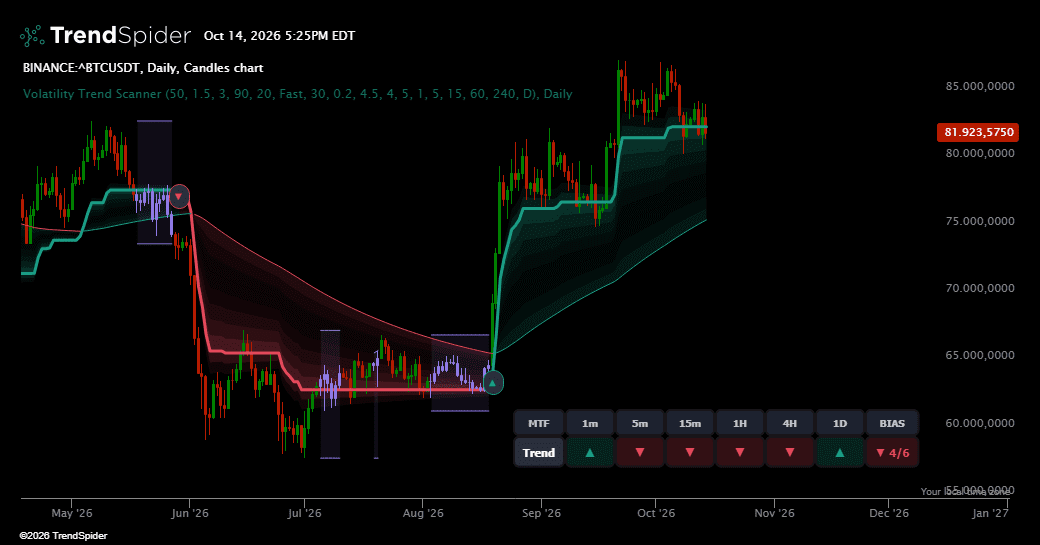
Task: Click the 4H trend down-arrow cell
Action: click(790, 453)
